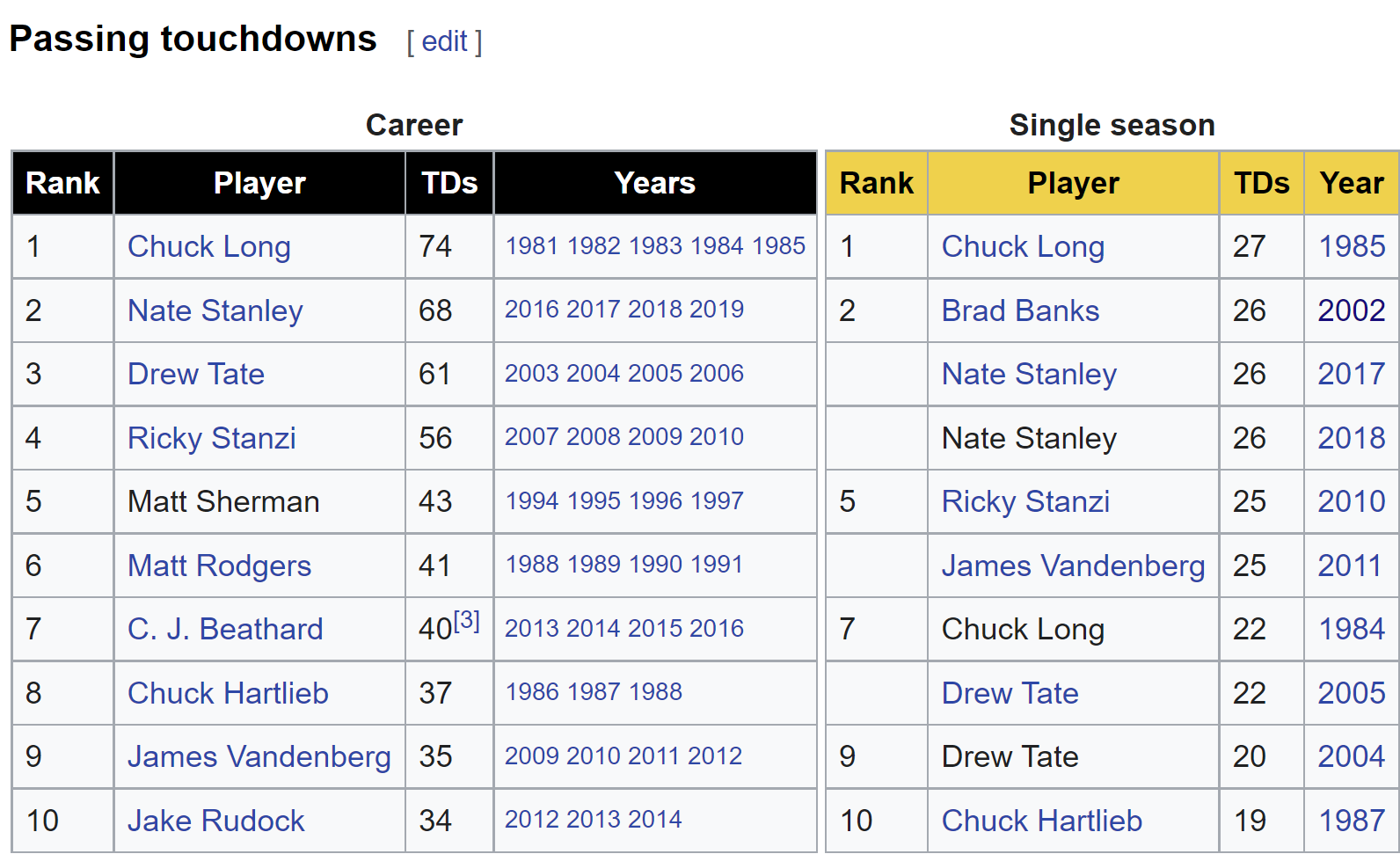Open the 2019 year link for Nate Stanley
The width and height of the screenshot is (1400, 854).
click(717, 310)
